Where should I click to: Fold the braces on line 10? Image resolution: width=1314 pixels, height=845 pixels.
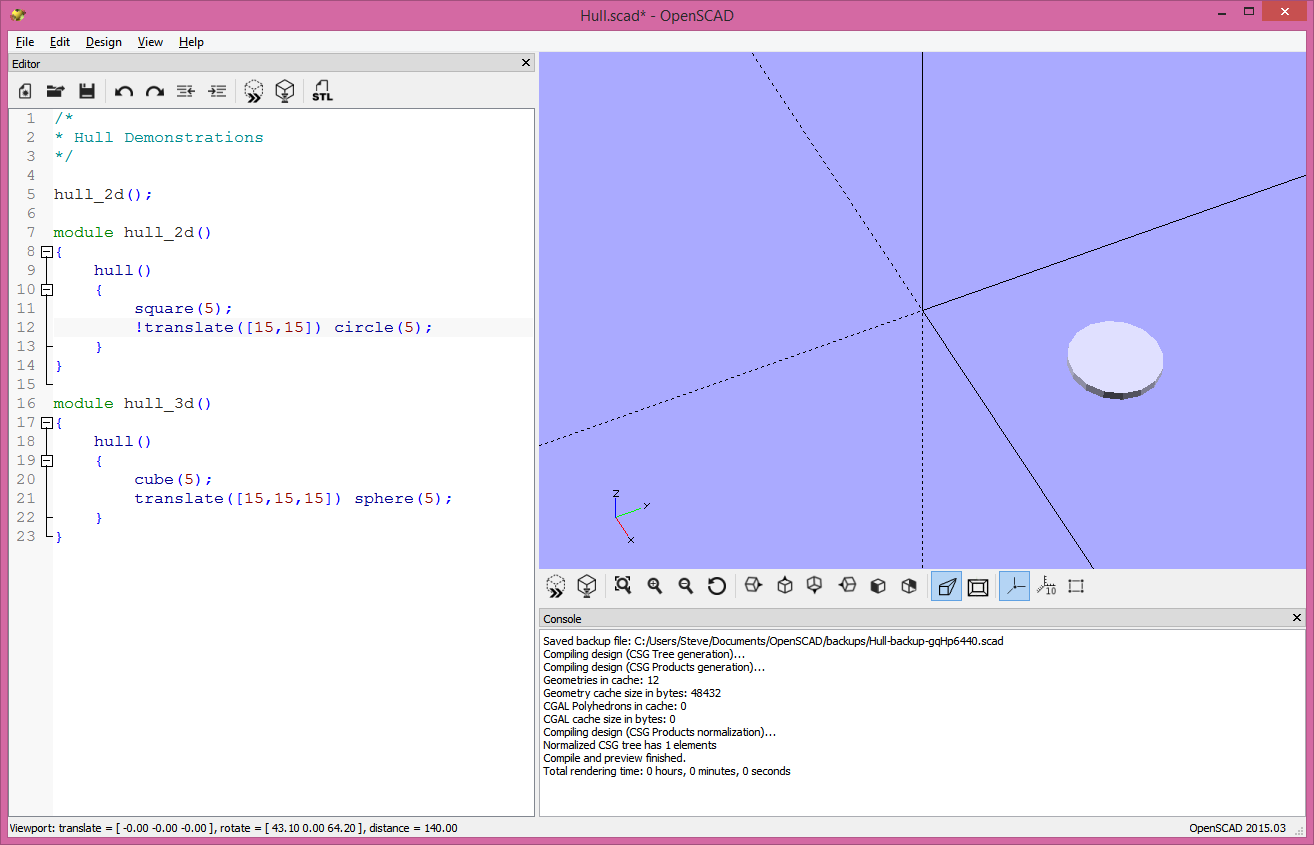point(46,289)
